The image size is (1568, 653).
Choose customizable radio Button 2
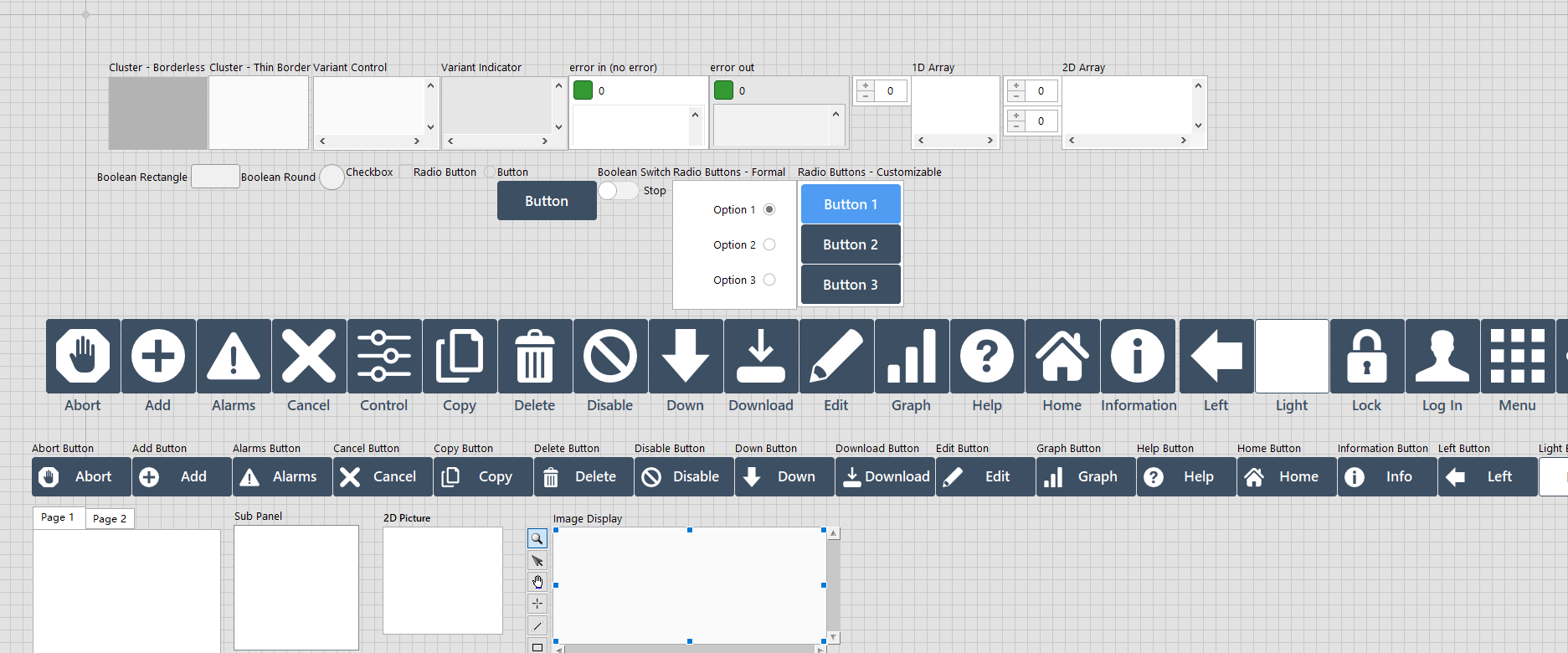[x=851, y=244]
